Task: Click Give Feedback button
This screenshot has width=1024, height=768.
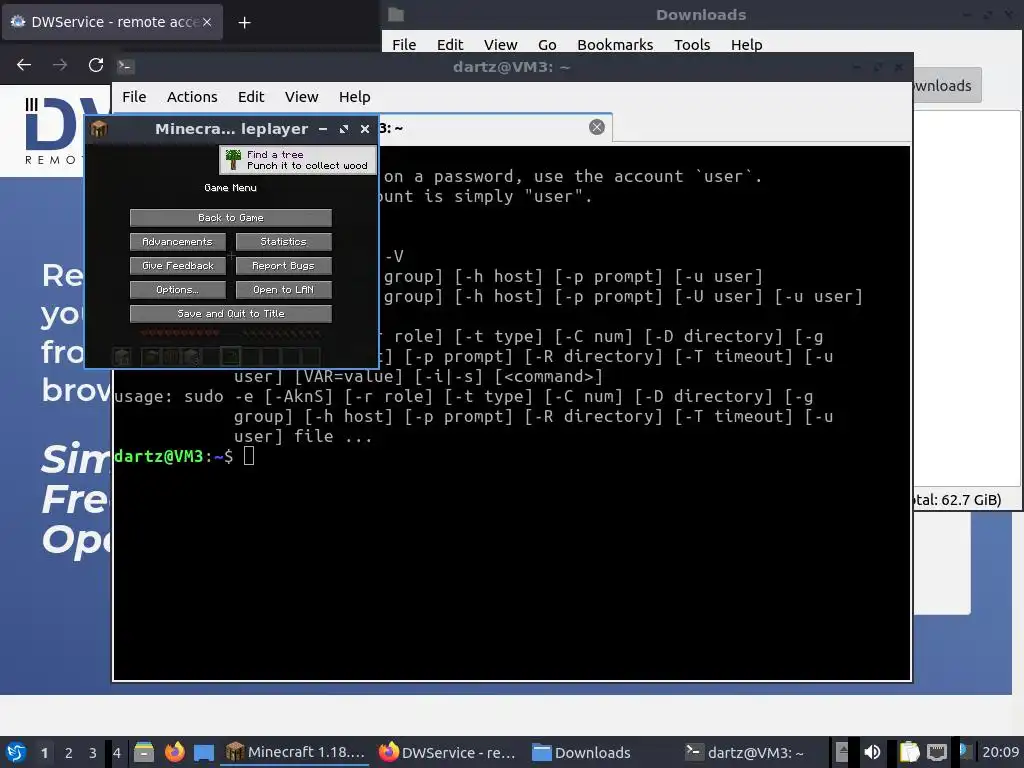Action: pyautogui.click(x=178, y=266)
